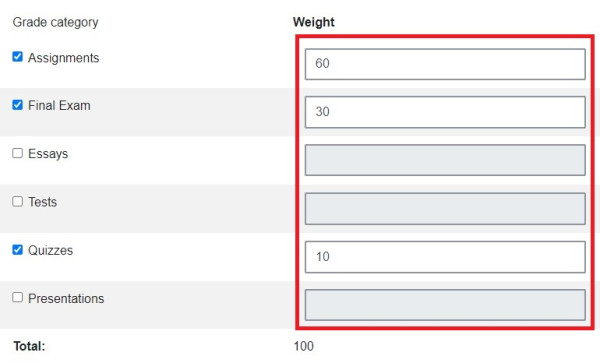Click the Essays label text

[x=48, y=154]
